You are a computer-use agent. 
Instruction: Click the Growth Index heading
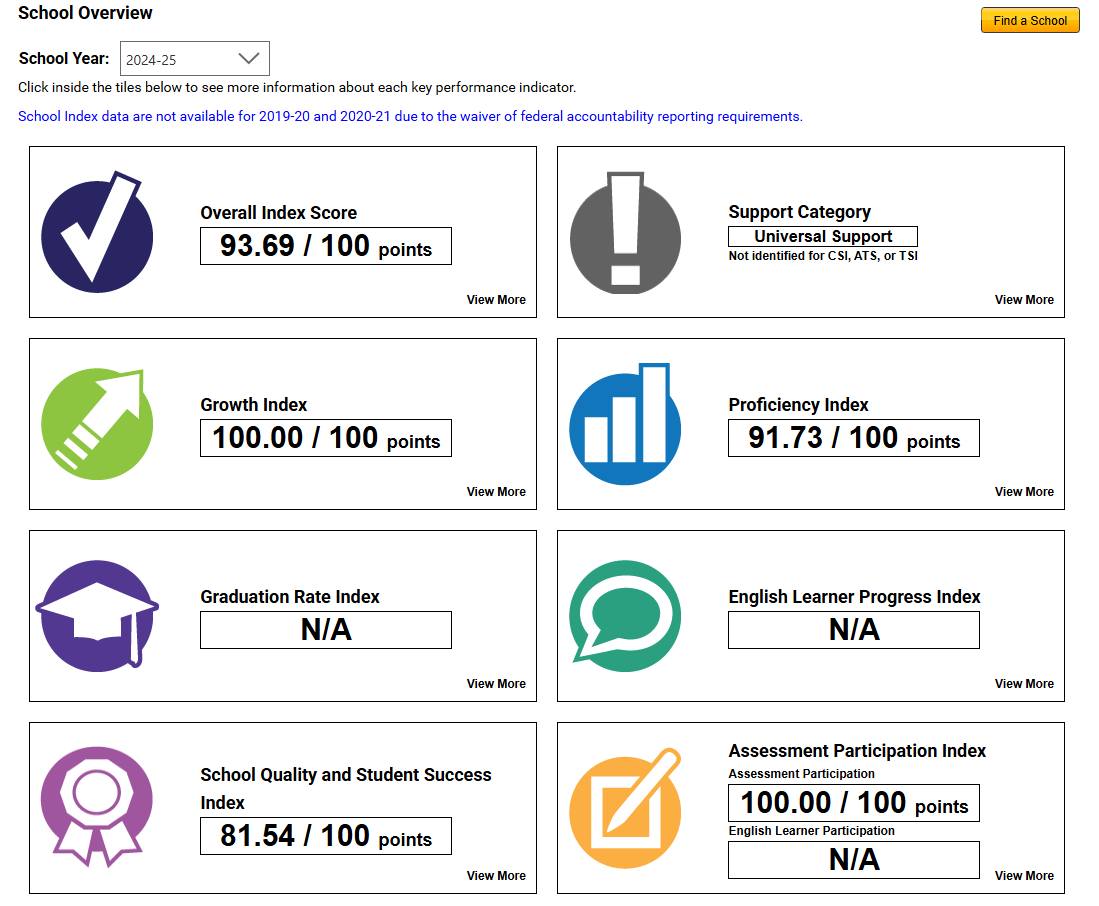254,404
